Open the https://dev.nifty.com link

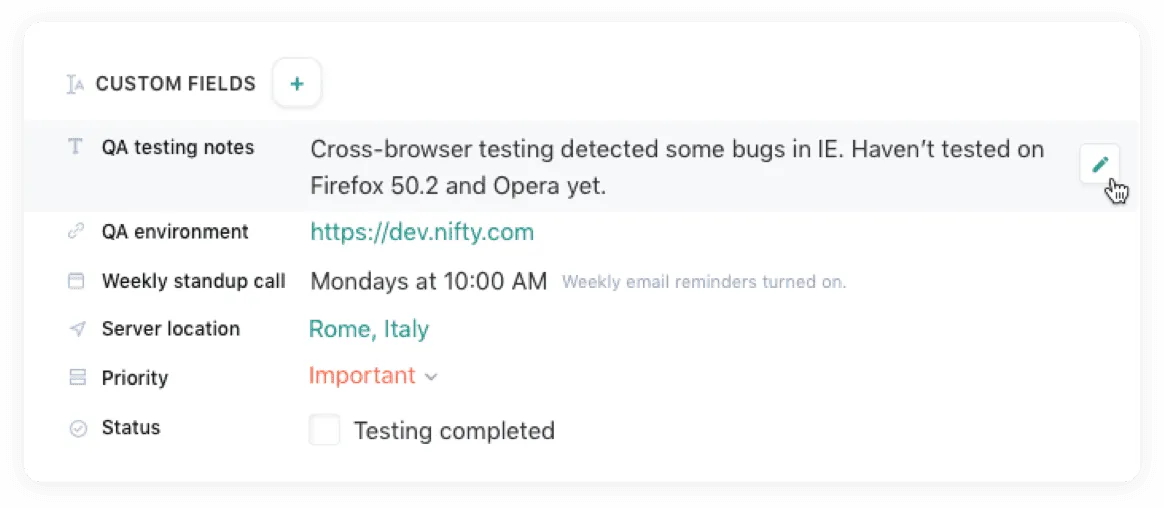click(422, 233)
